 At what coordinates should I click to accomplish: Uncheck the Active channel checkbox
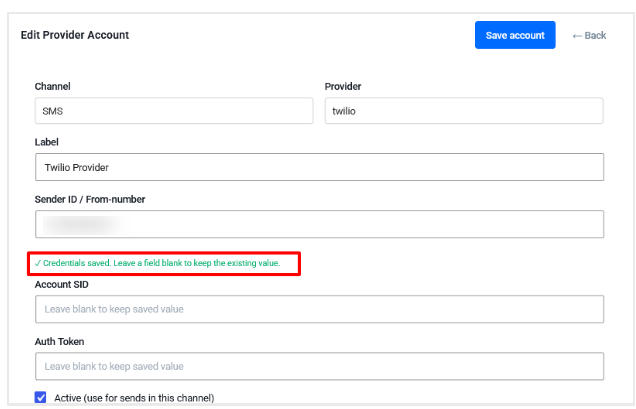pos(41,397)
